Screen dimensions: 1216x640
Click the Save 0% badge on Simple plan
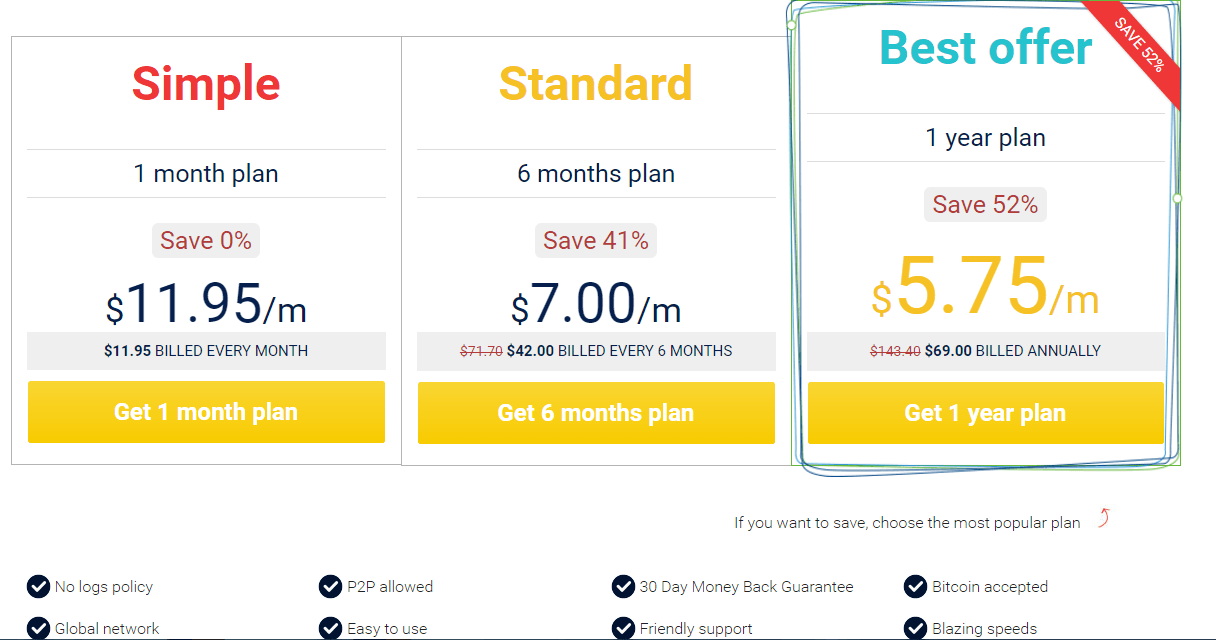click(206, 240)
